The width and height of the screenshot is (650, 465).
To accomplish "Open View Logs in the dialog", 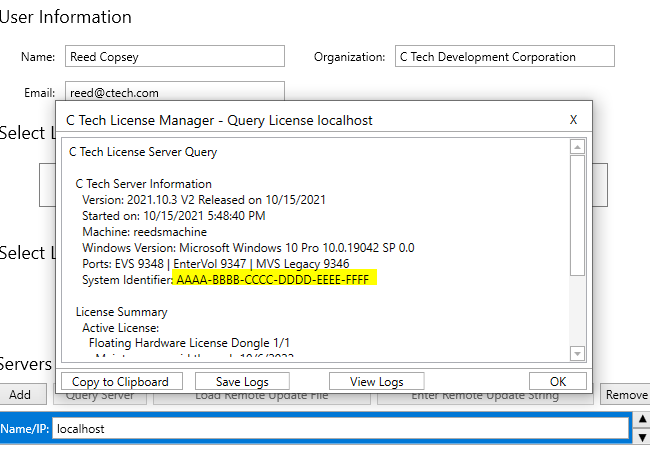I will [376, 381].
